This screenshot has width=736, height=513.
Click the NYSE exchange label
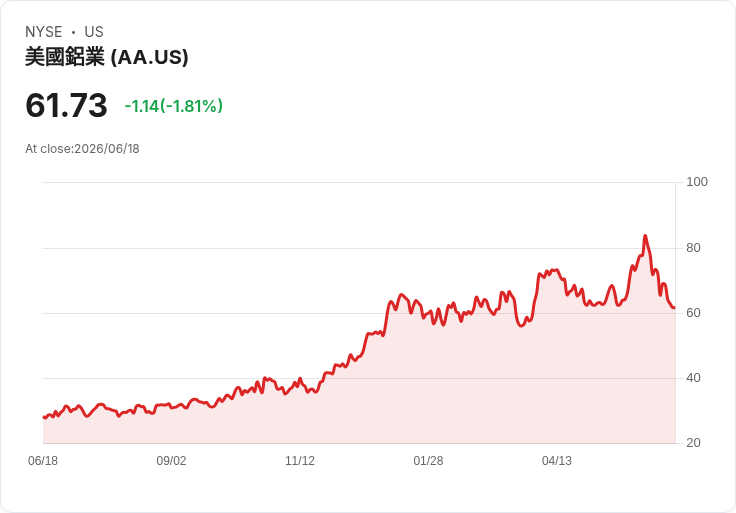coord(44,32)
